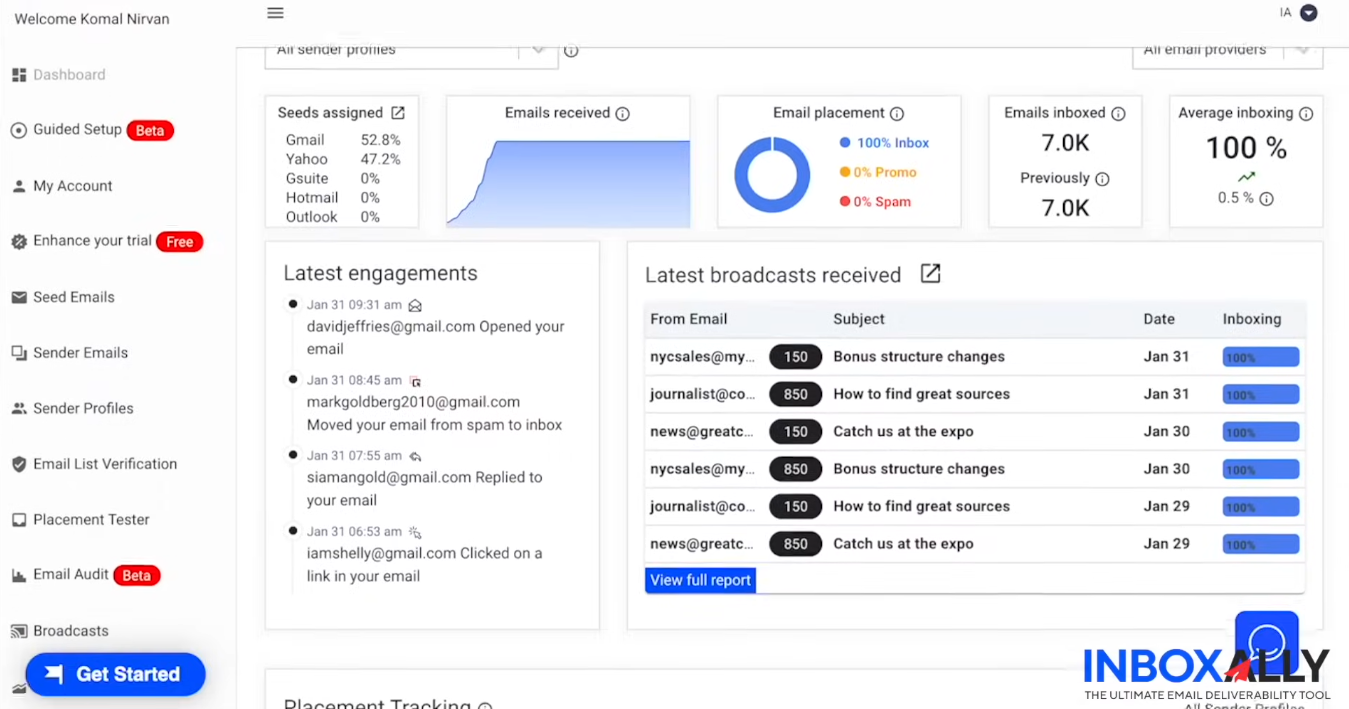This screenshot has height=709, width=1349.
Task: Click Emails inboxed info icon
Action: point(1118,114)
